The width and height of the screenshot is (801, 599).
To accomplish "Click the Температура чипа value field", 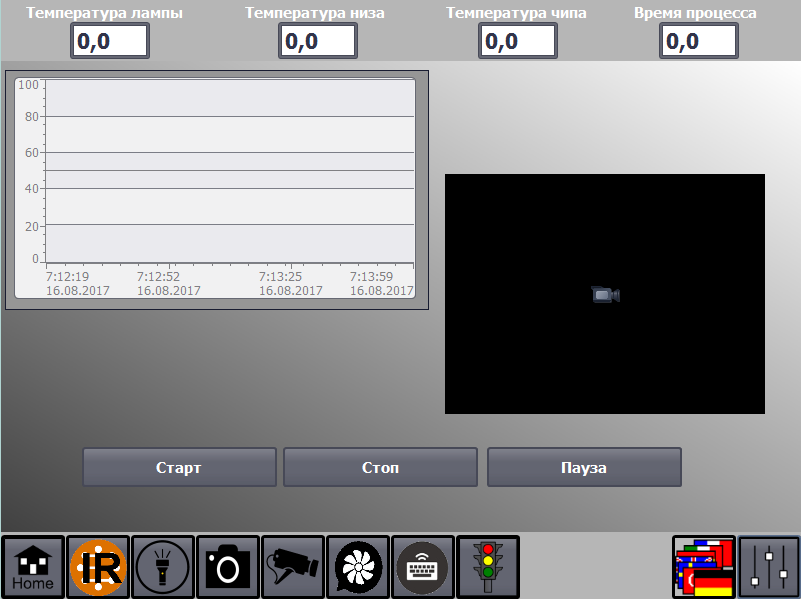I will coord(517,41).
